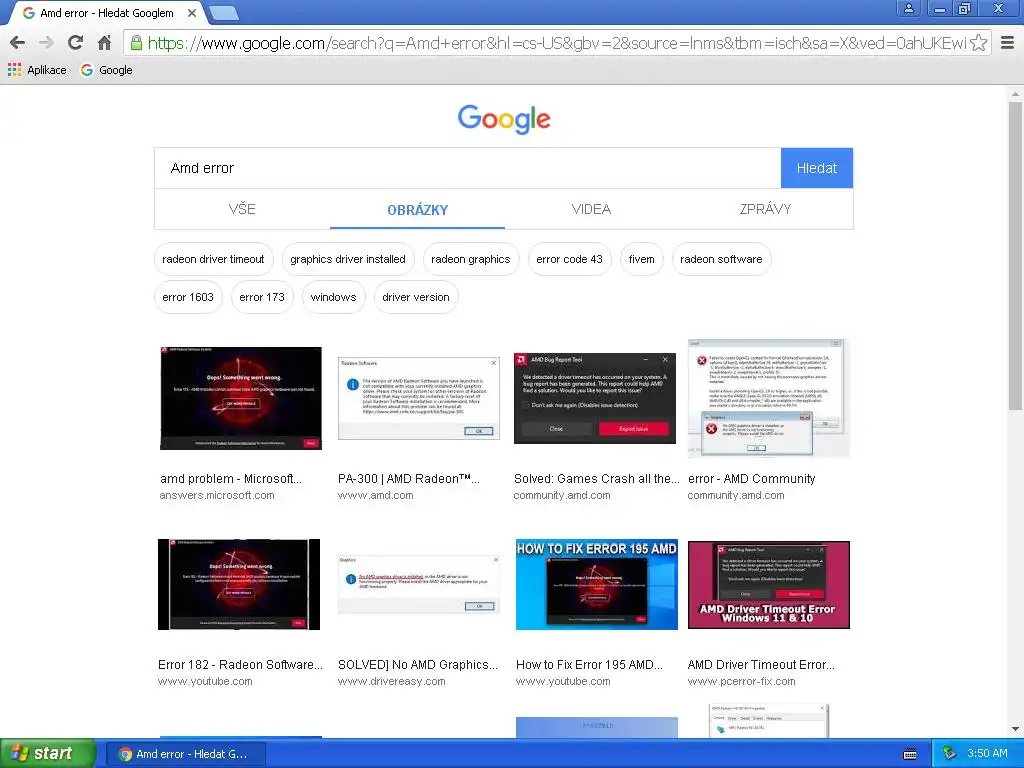Click How to Fix Error 195 AMD title
Screen dimensions: 1024x768
tap(589, 665)
